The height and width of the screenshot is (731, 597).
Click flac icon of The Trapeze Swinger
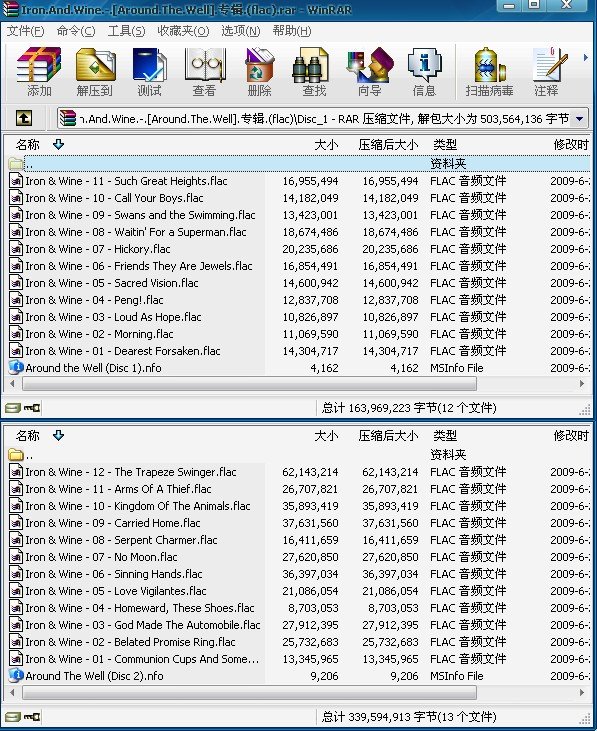pyautogui.click(x=16, y=472)
